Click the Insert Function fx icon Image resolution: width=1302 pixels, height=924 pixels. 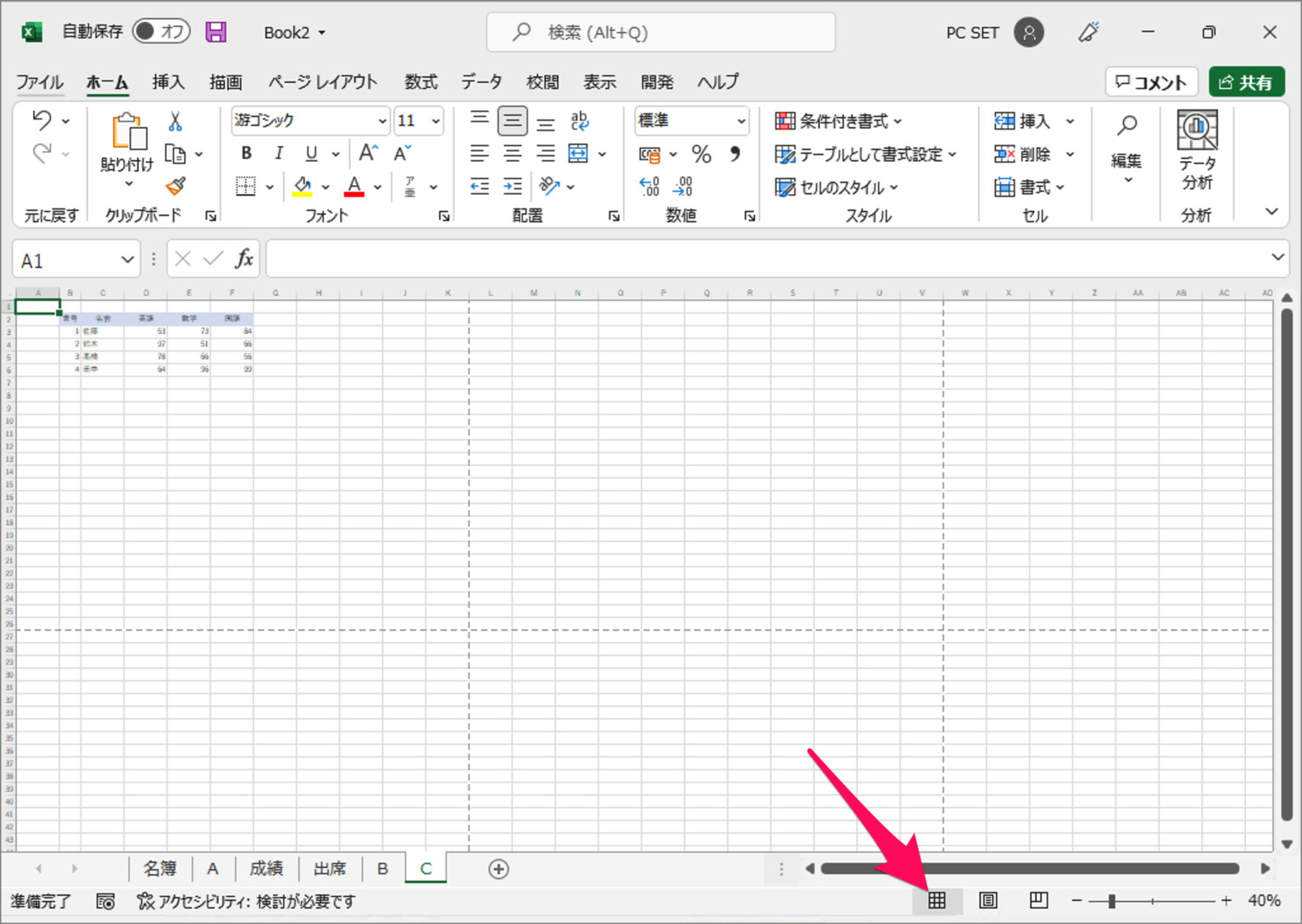tap(244, 259)
